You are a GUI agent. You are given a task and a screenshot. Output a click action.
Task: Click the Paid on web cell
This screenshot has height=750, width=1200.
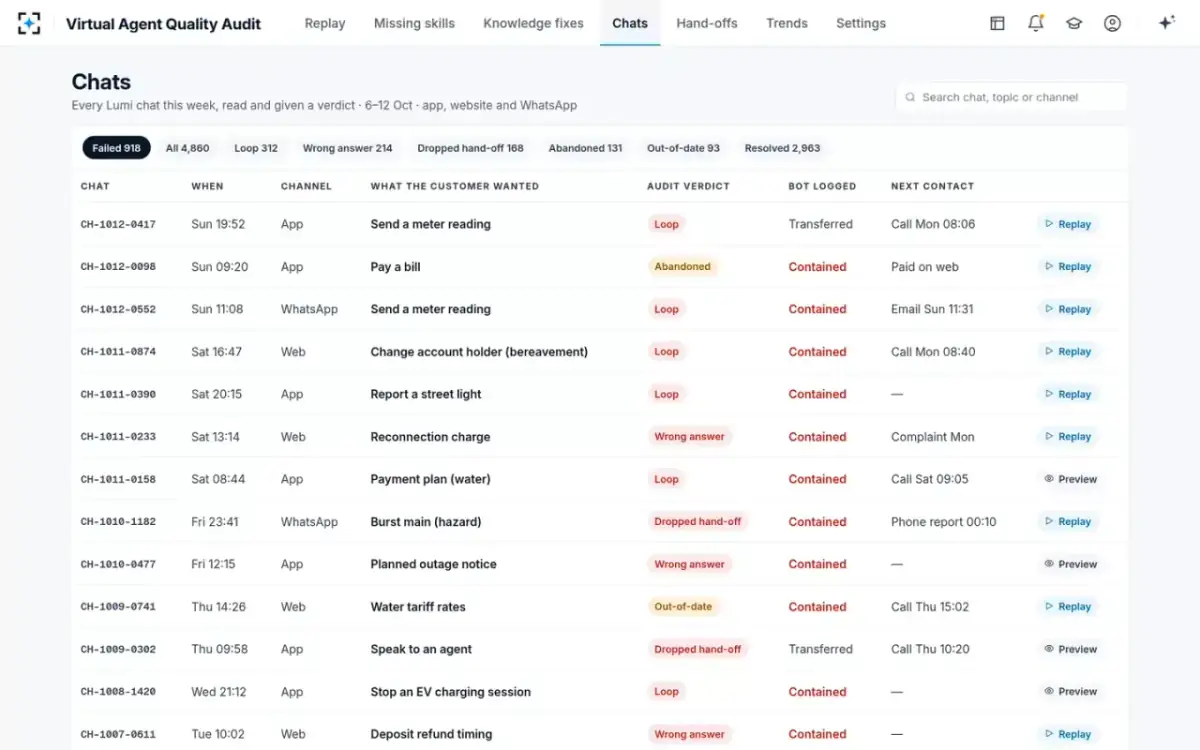click(925, 267)
